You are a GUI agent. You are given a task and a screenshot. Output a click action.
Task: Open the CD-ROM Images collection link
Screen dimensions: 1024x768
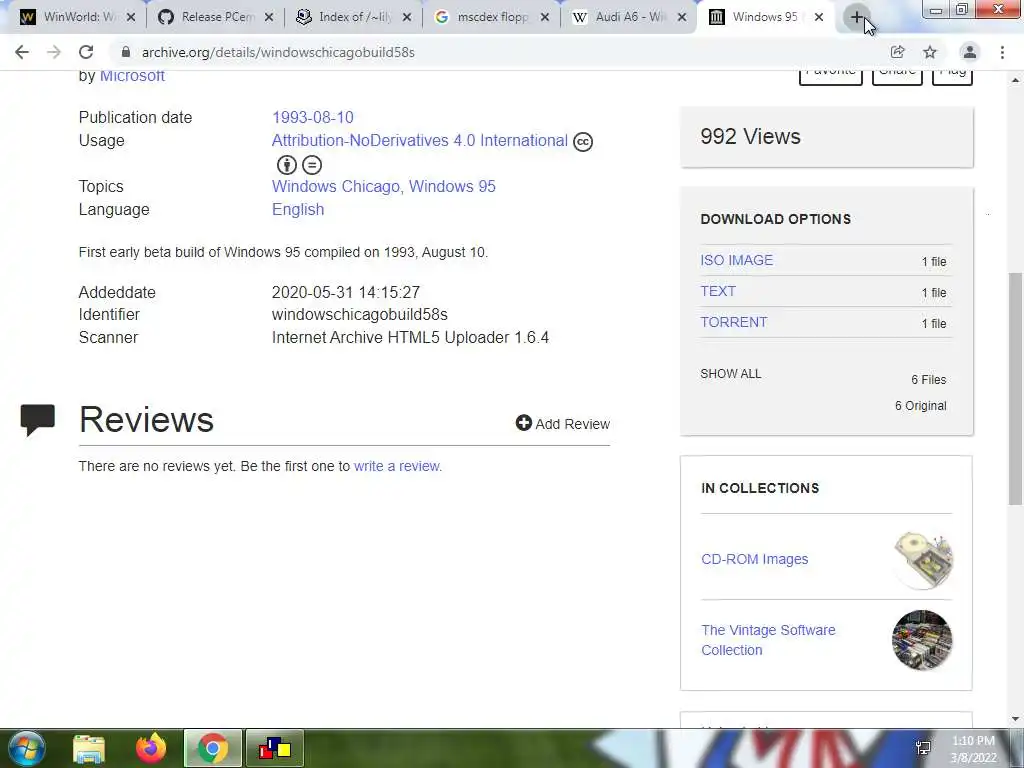tap(754, 559)
